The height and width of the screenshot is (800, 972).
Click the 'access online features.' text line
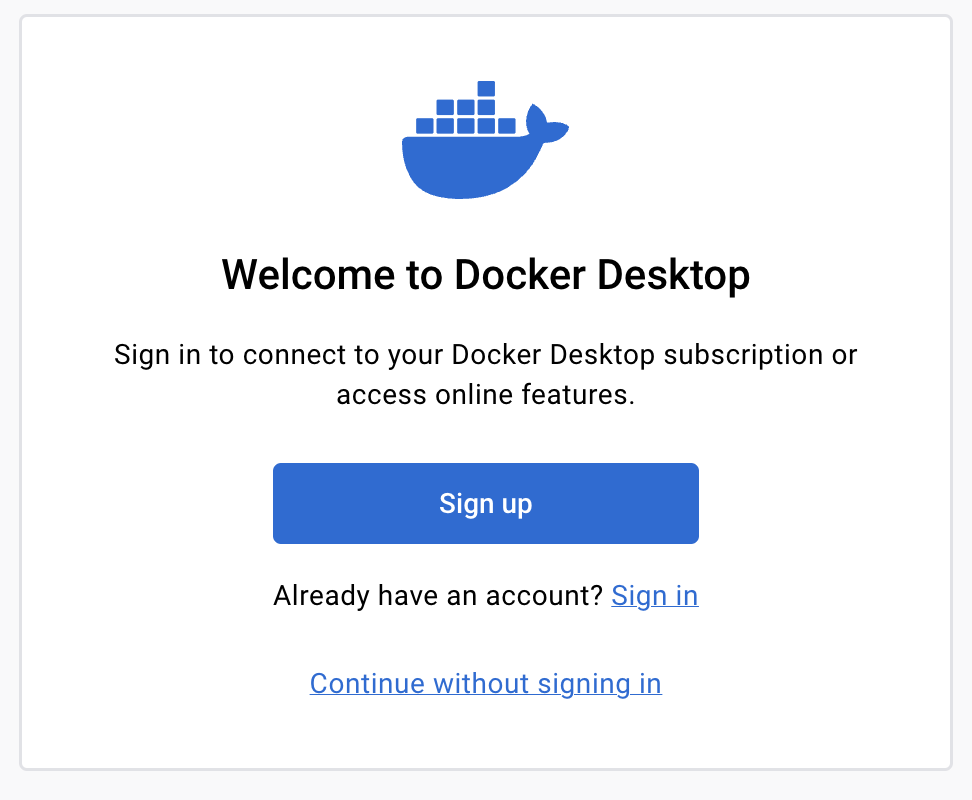485,395
